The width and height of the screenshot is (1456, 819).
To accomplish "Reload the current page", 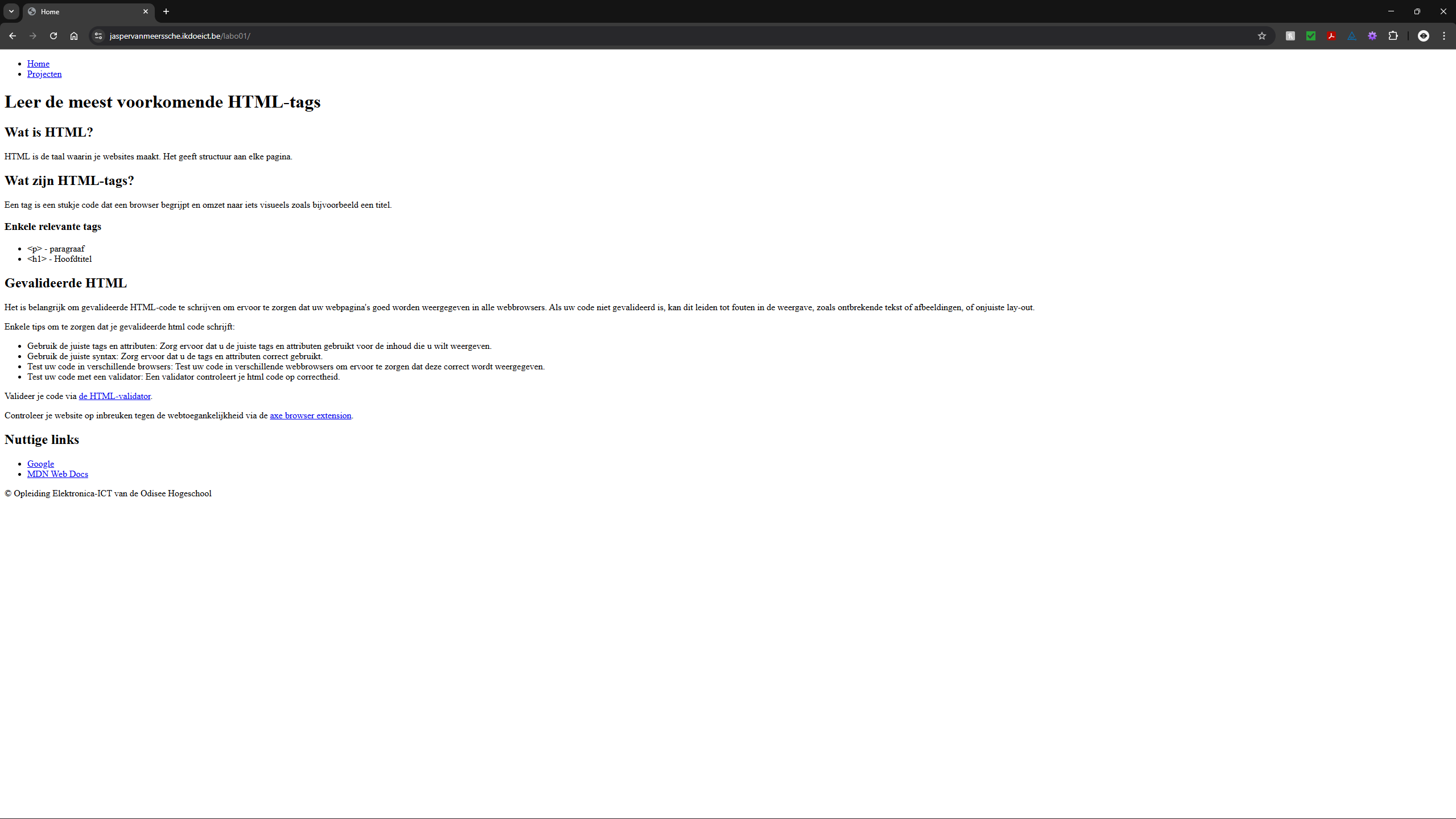I will 53,36.
